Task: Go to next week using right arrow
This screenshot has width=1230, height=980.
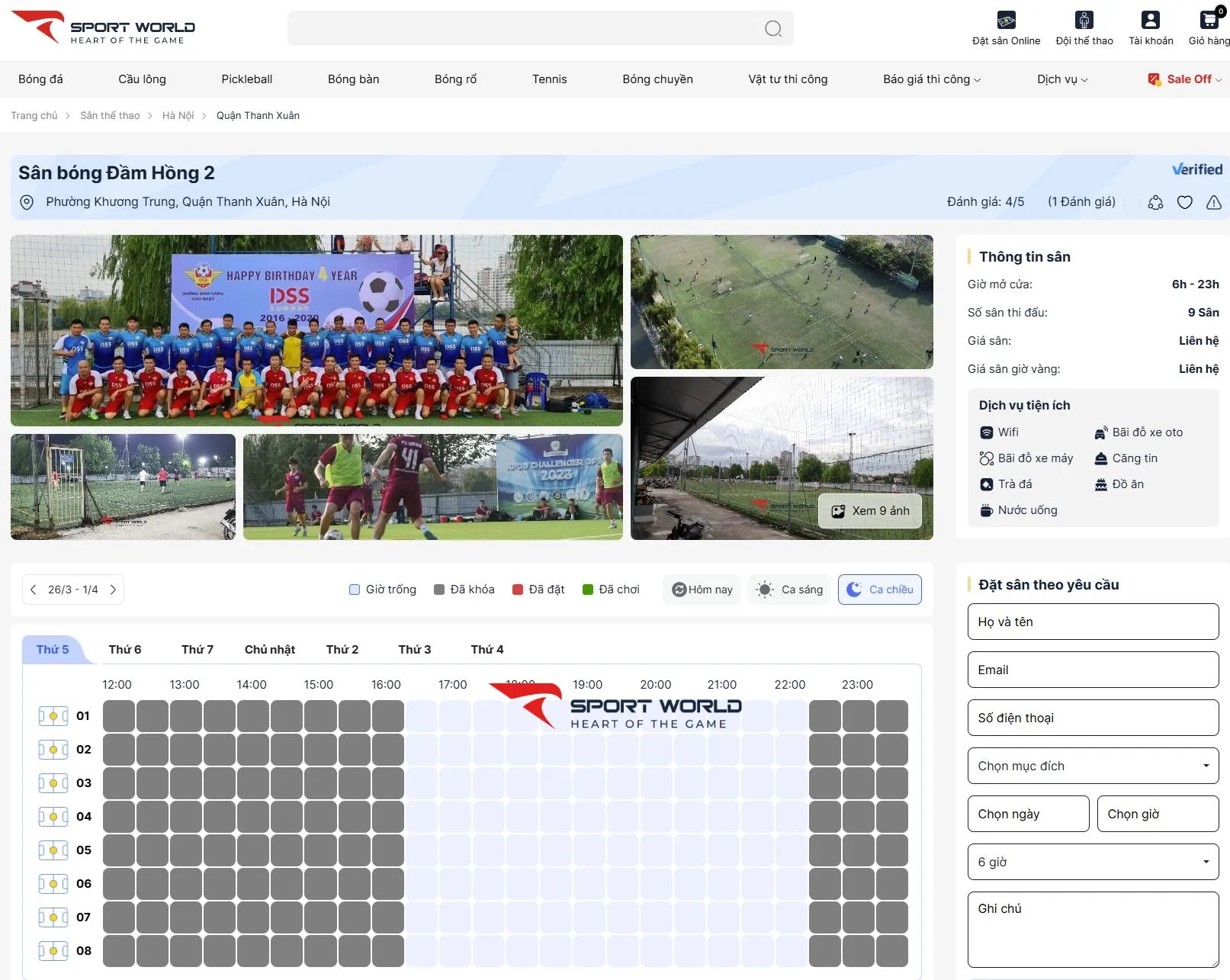Action: tap(113, 590)
